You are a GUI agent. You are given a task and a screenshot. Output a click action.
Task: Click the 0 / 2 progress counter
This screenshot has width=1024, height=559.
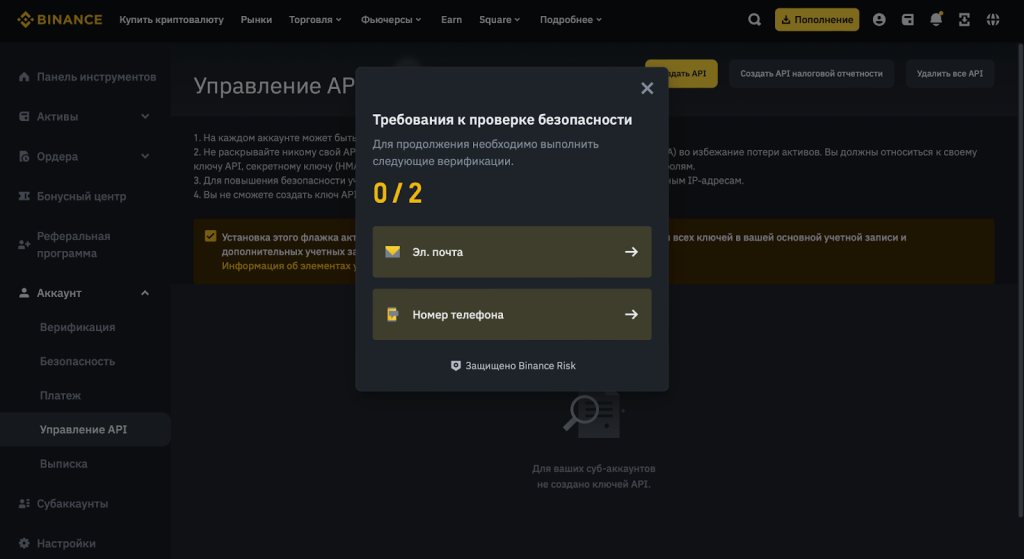(x=398, y=193)
